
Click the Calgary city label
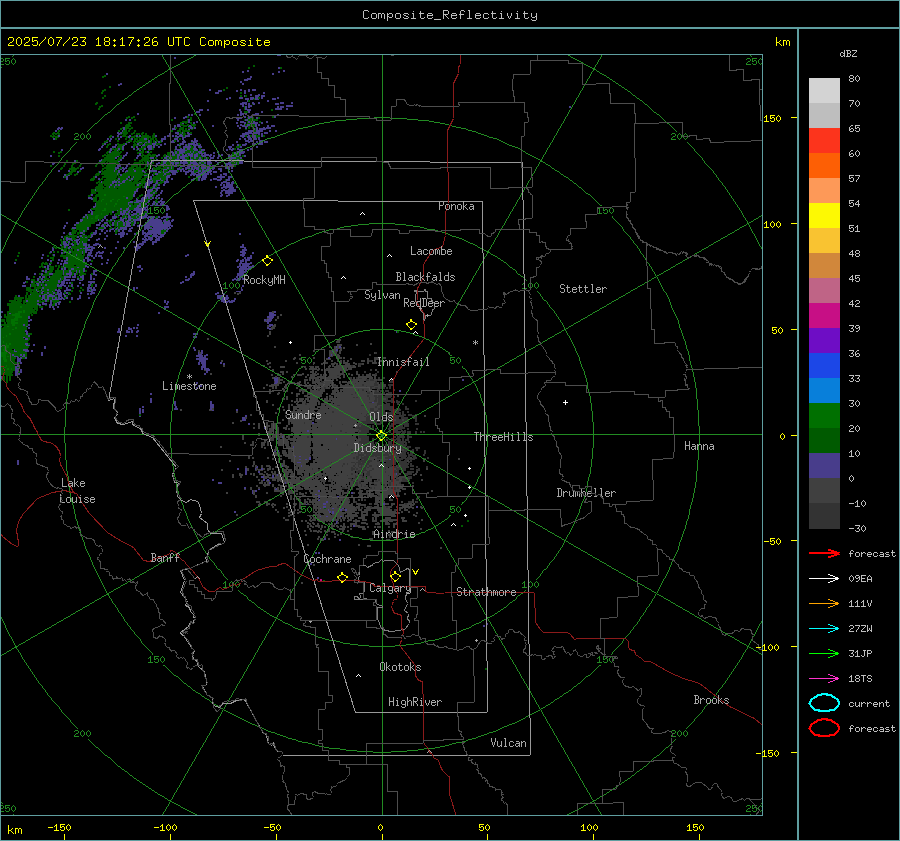390,588
